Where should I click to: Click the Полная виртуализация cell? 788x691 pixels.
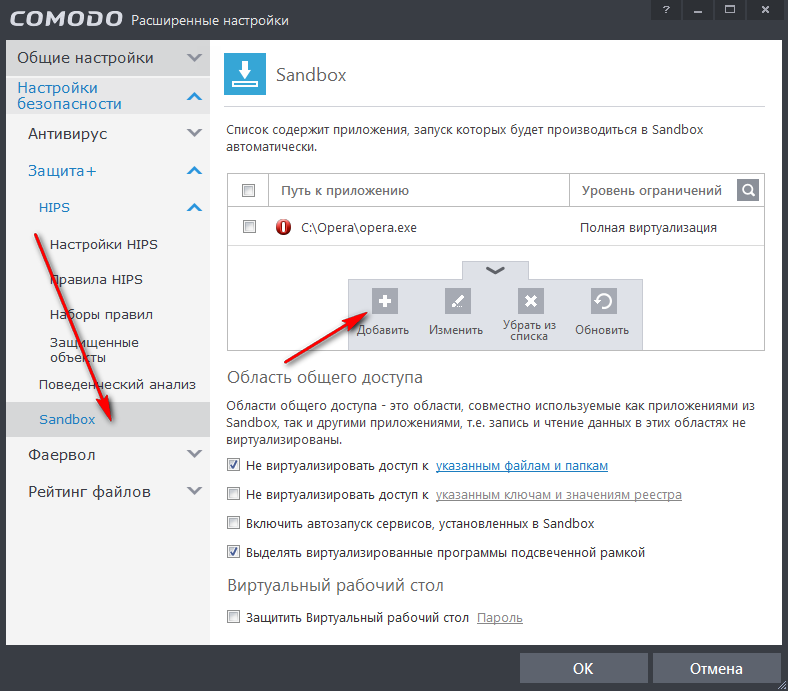tap(648, 228)
